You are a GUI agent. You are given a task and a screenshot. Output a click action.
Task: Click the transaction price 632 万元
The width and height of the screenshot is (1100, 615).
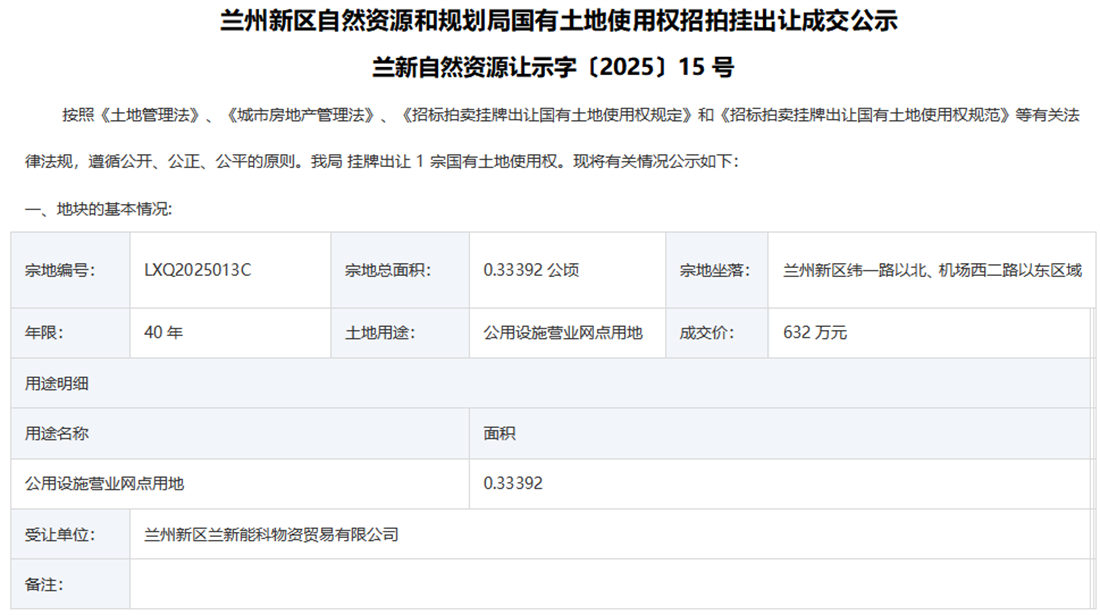point(815,333)
